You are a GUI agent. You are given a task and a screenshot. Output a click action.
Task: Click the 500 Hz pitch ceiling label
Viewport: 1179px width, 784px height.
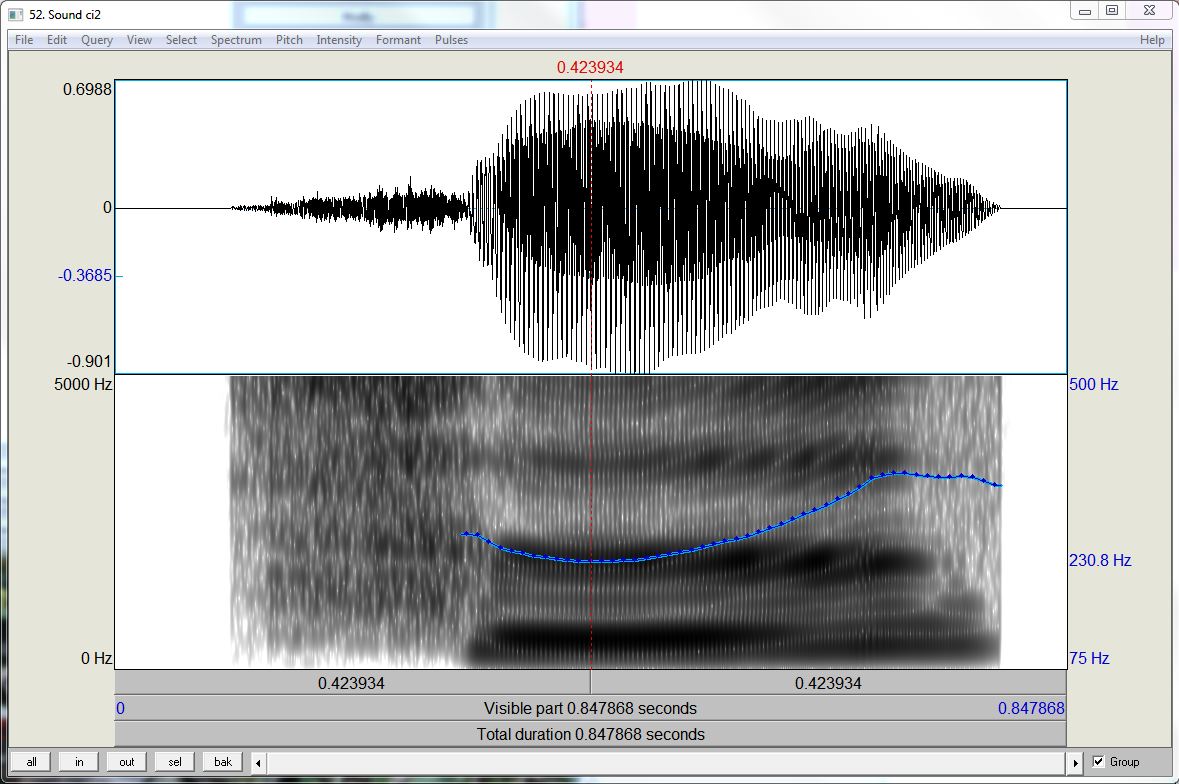point(1094,384)
